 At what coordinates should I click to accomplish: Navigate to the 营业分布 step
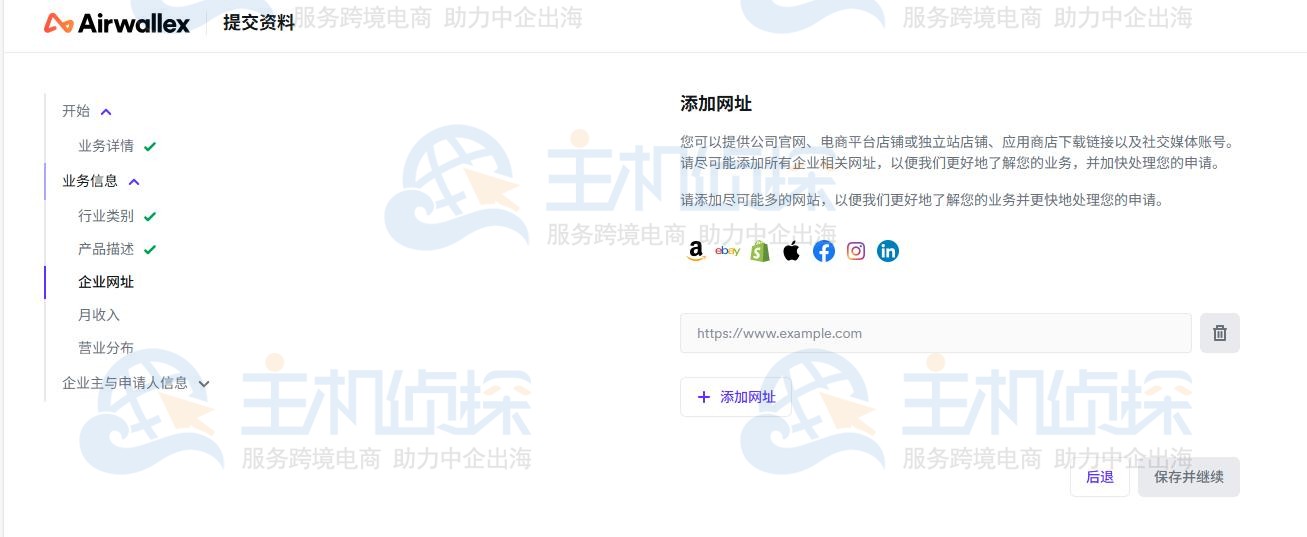click(106, 348)
